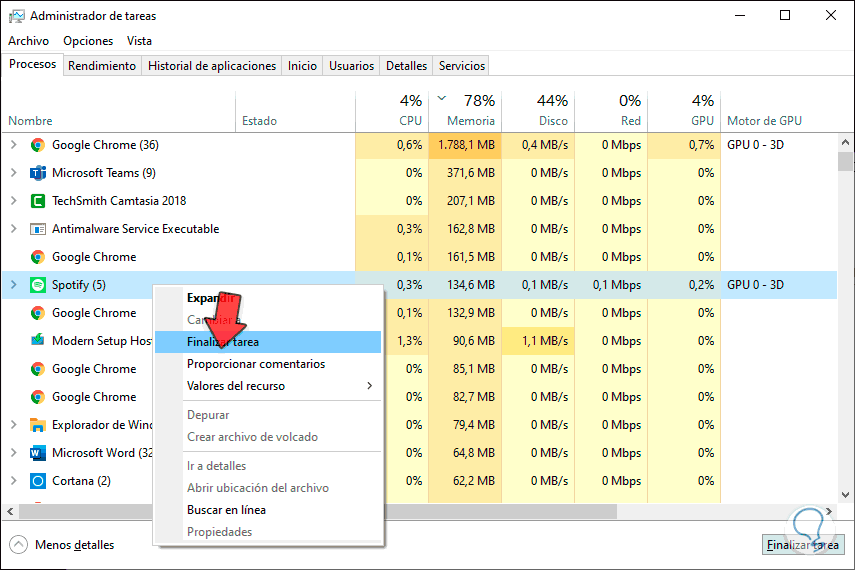Open the Archivo menu
The image size is (855, 570).
(x=28, y=41)
